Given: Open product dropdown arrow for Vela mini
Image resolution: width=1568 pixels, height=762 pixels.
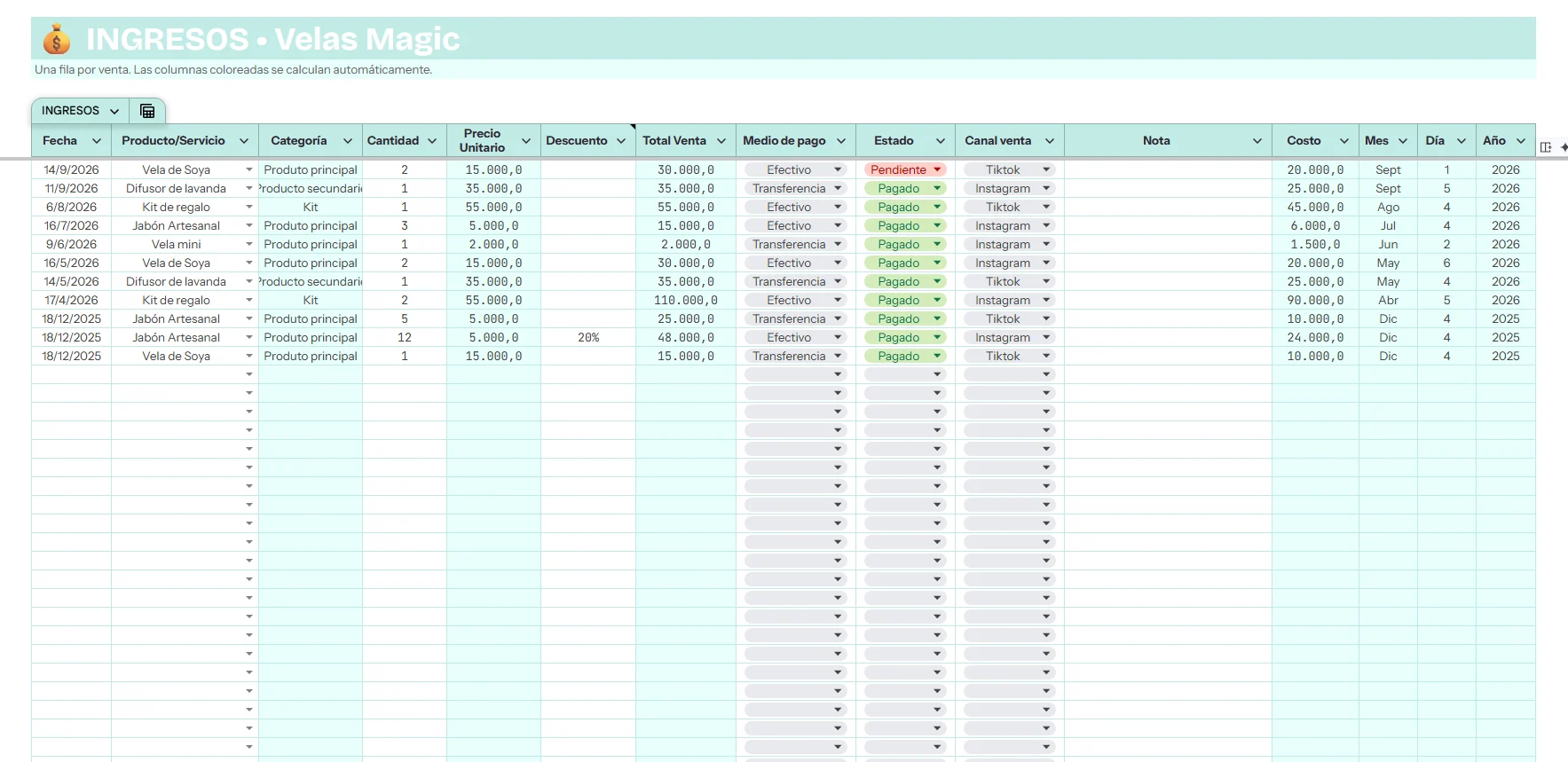Looking at the screenshot, I should [x=249, y=244].
